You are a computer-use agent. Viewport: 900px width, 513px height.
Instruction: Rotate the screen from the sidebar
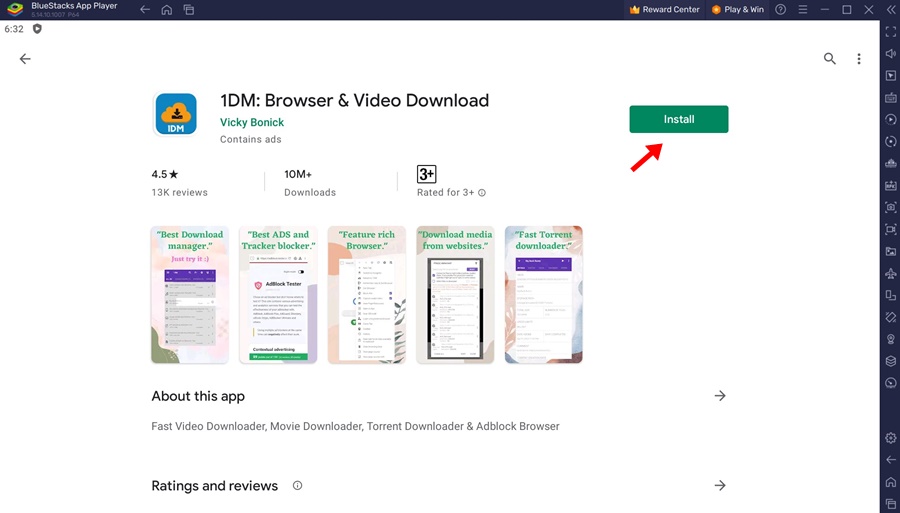891,295
